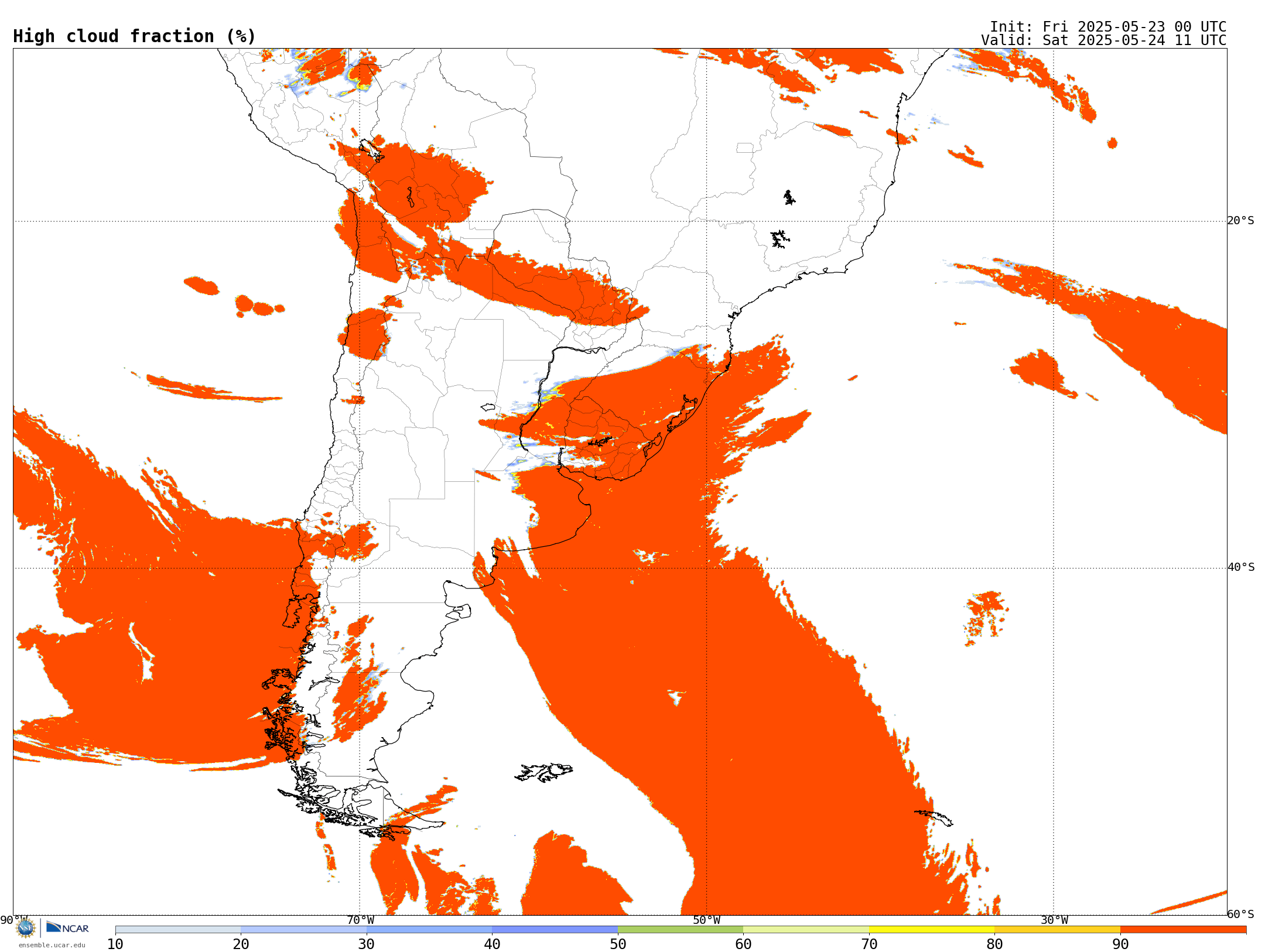Click the NSF globe logo
Viewport: 1265px width, 952px height.
(25, 927)
